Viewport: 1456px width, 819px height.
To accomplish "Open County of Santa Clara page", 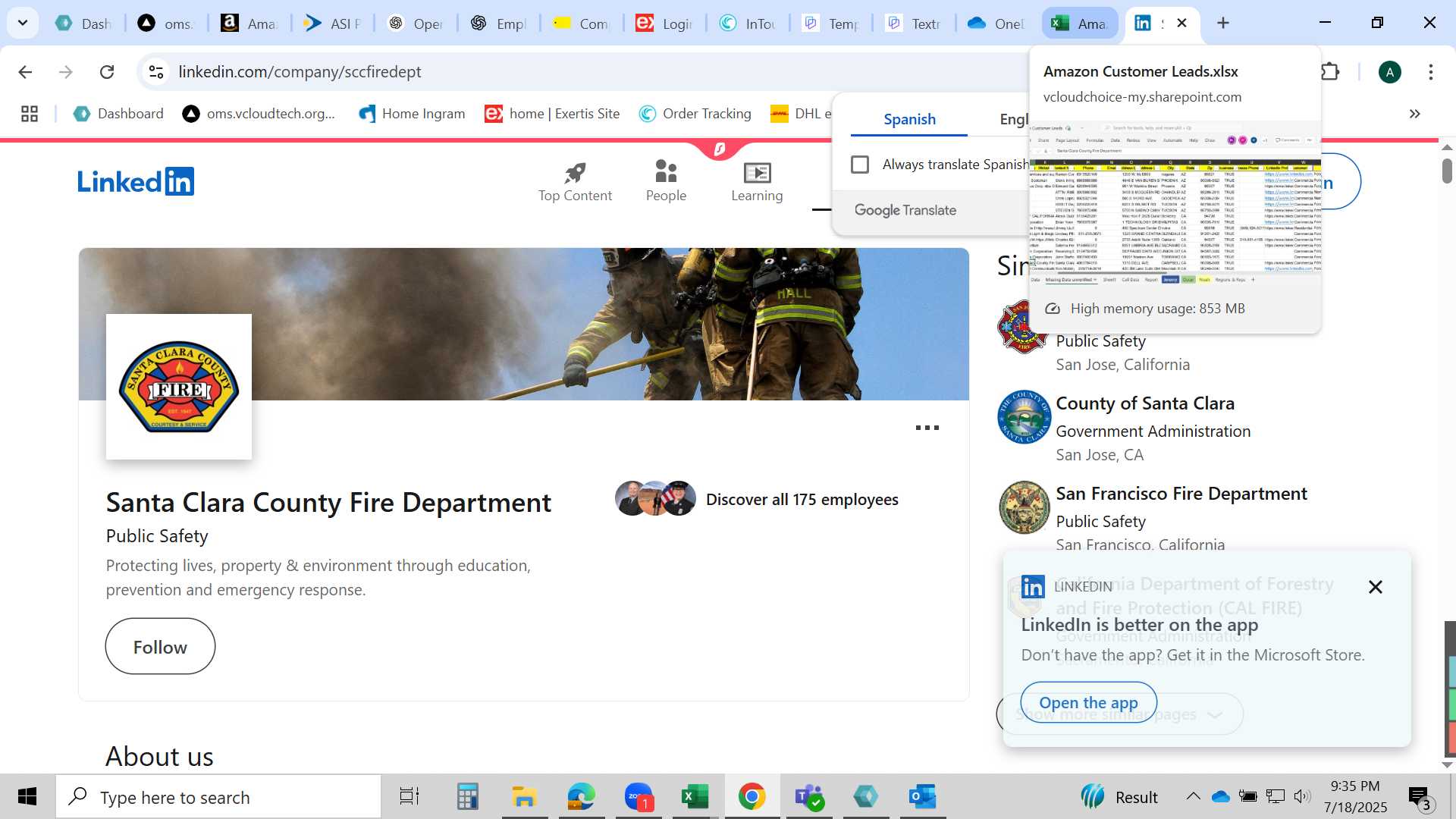I will coord(1145,403).
